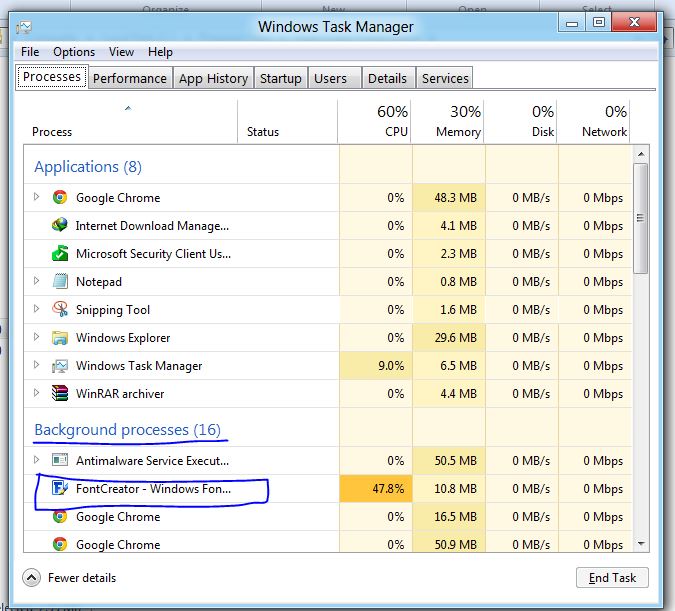Click the Internet Download Manager globe icon
Viewport: 675px width, 611px height.
(x=59, y=225)
